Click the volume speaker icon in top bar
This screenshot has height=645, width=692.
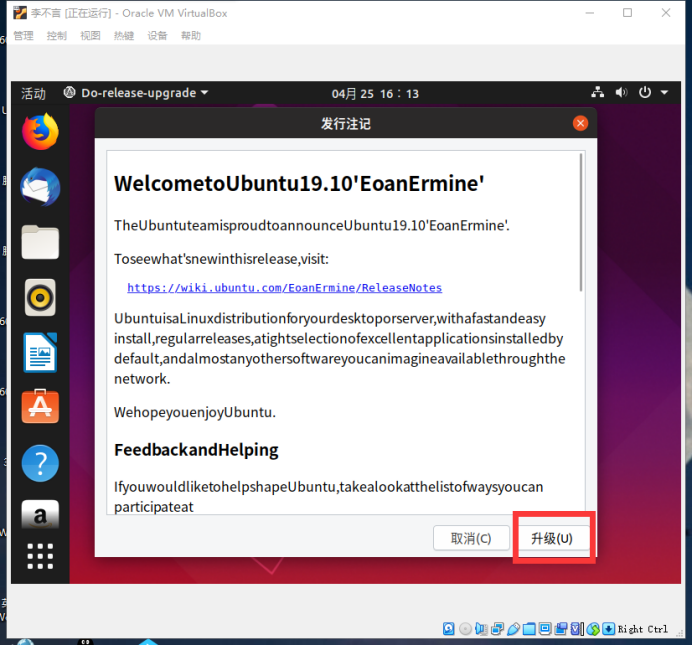pyautogui.click(x=621, y=93)
